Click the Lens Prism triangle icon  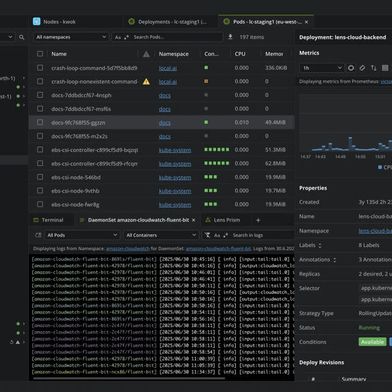pyautogui.click(x=208, y=220)
